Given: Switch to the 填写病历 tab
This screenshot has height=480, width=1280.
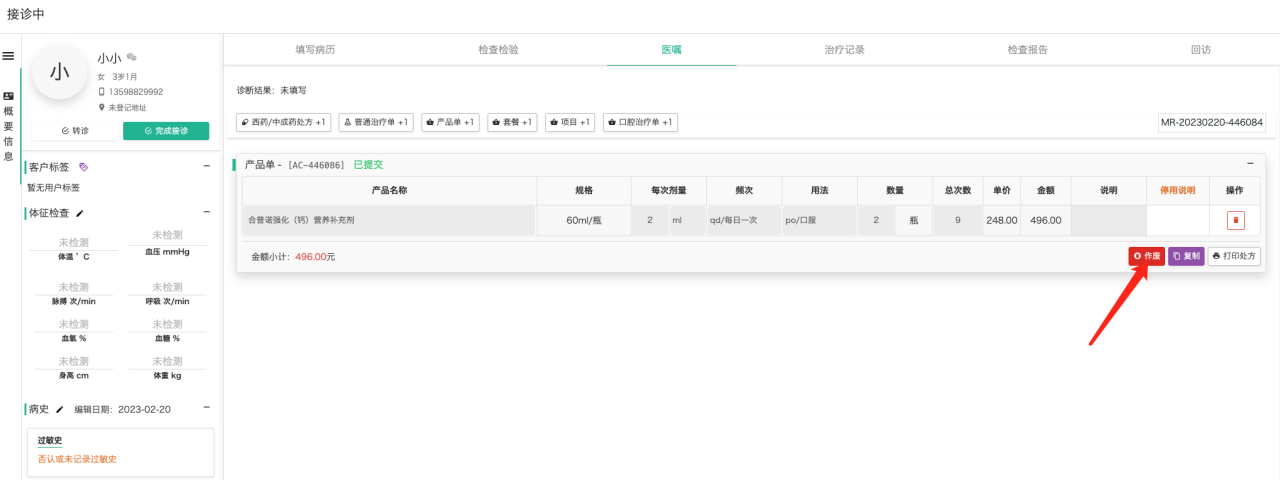Looking at the screenshot, I should tap(315, 49).
